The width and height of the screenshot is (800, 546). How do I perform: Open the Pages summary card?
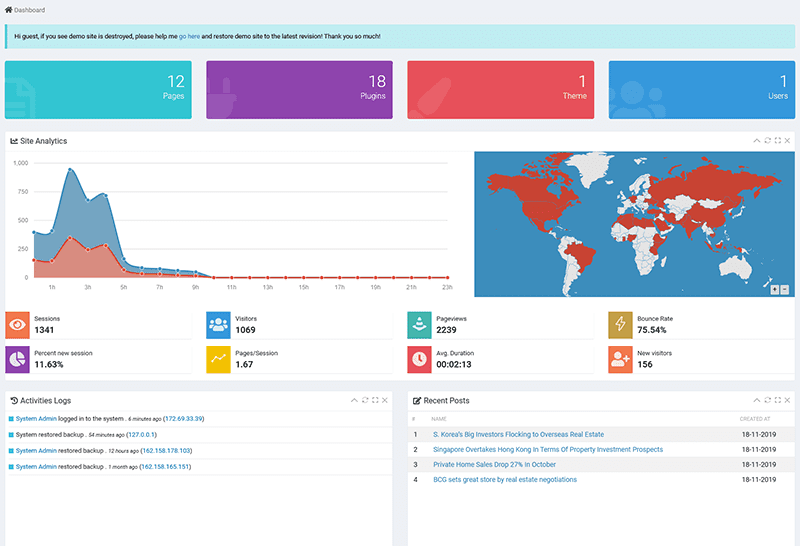(x=98, y=90)
